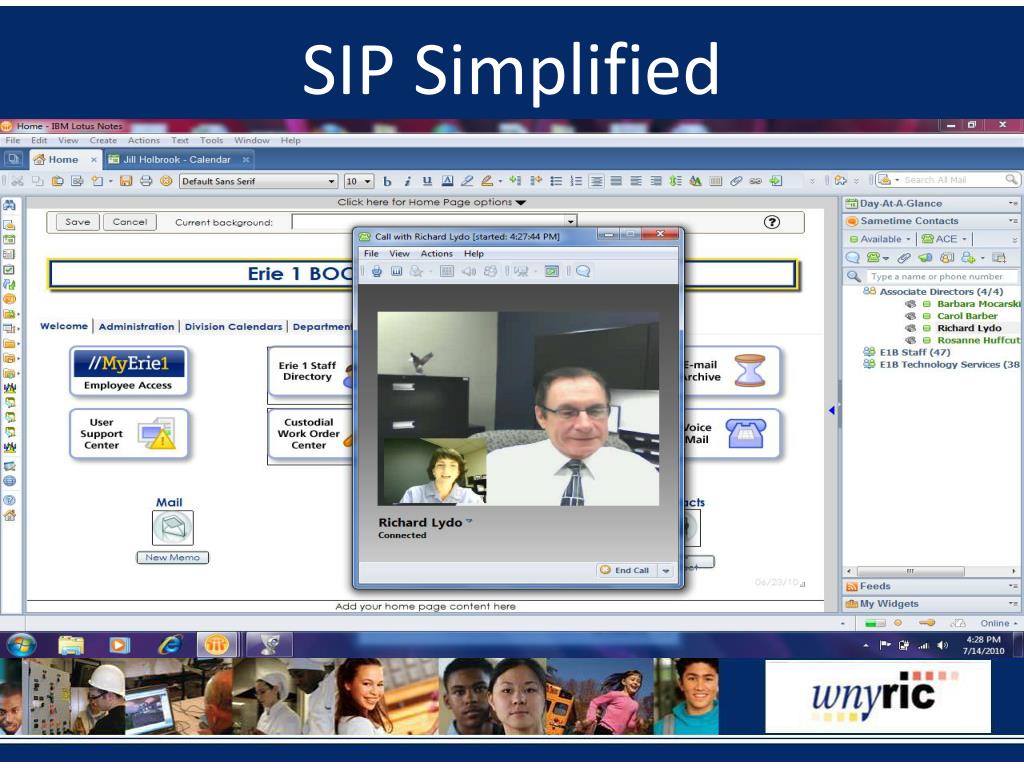
Task: Click the printer icon in Lotus Notes toolbar
Action: 146,181
